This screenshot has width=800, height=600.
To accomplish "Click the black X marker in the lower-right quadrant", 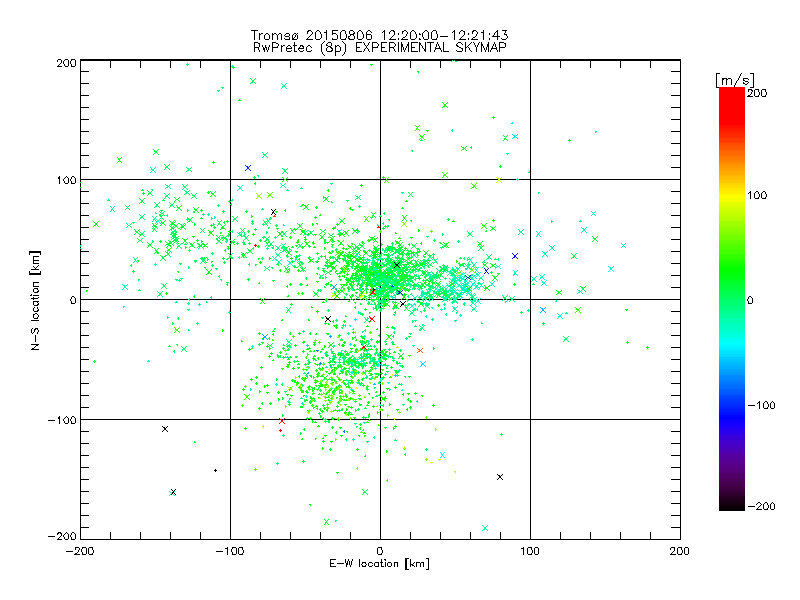I will click(500, 477).
